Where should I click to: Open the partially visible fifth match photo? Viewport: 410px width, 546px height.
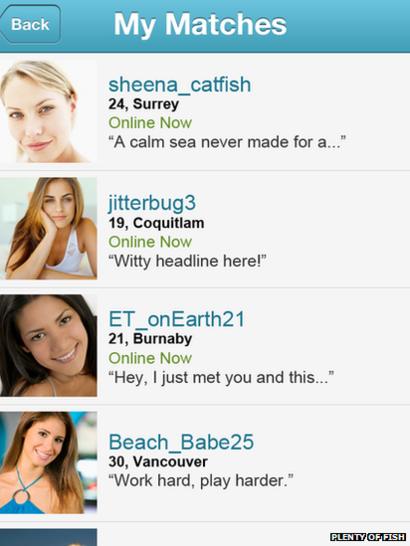pos(48,537)
